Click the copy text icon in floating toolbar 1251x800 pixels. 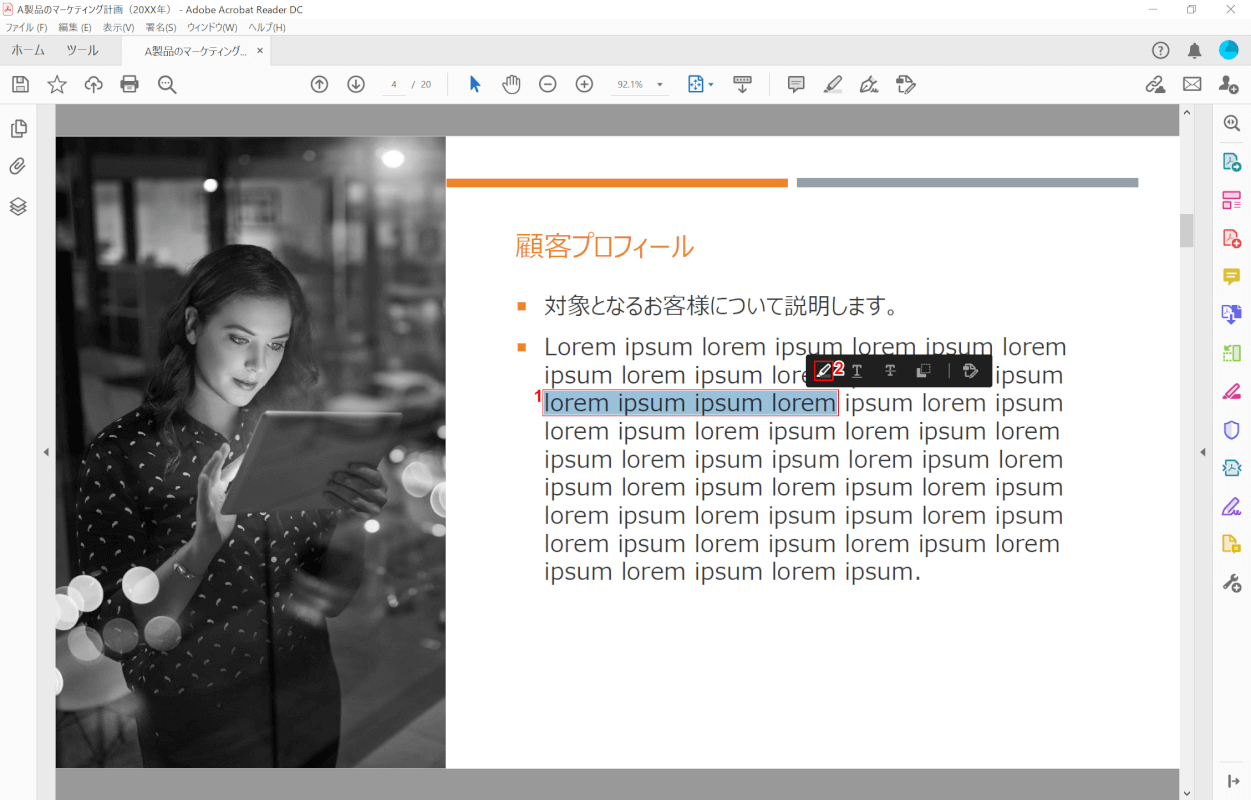[923, 371]
